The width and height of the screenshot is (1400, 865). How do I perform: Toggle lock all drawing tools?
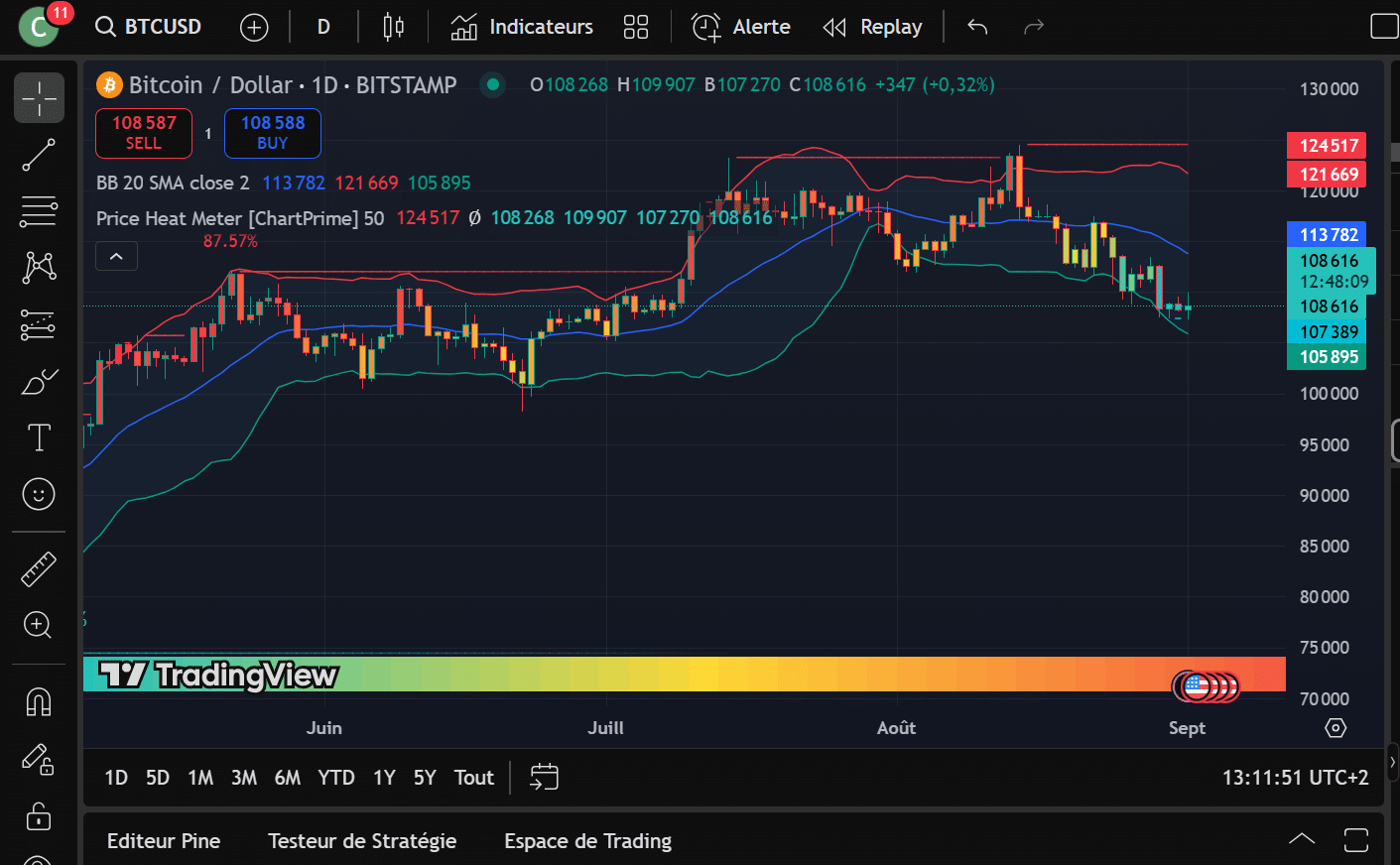pyautogui.click(x=39, y=816)
